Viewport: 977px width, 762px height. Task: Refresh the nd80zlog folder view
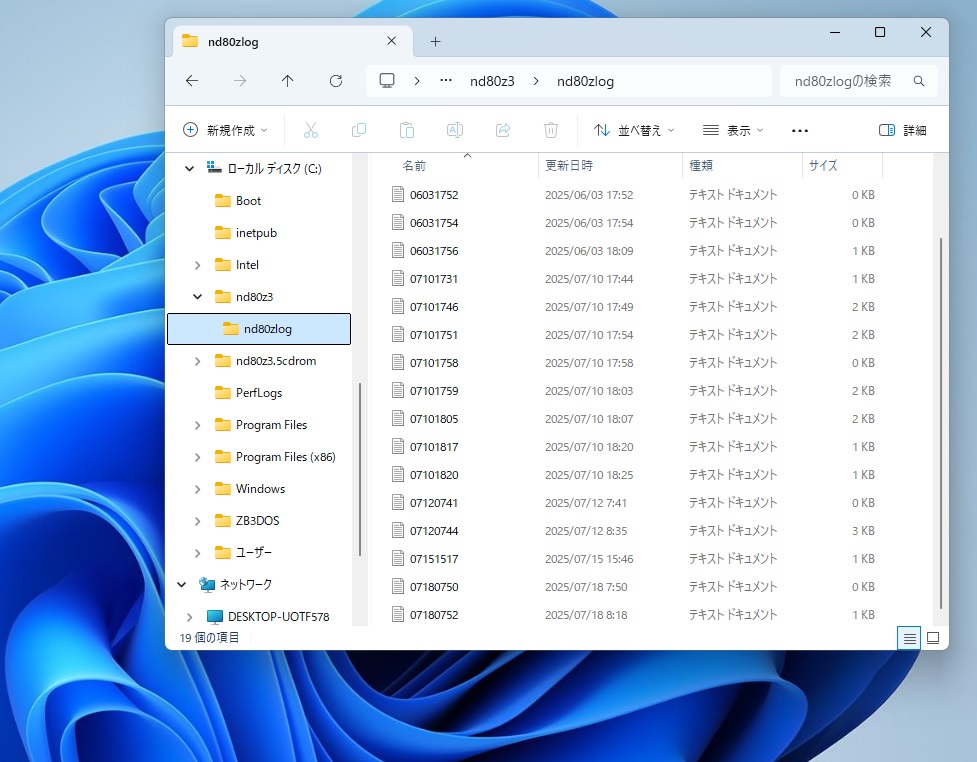[x=336, y=81]
